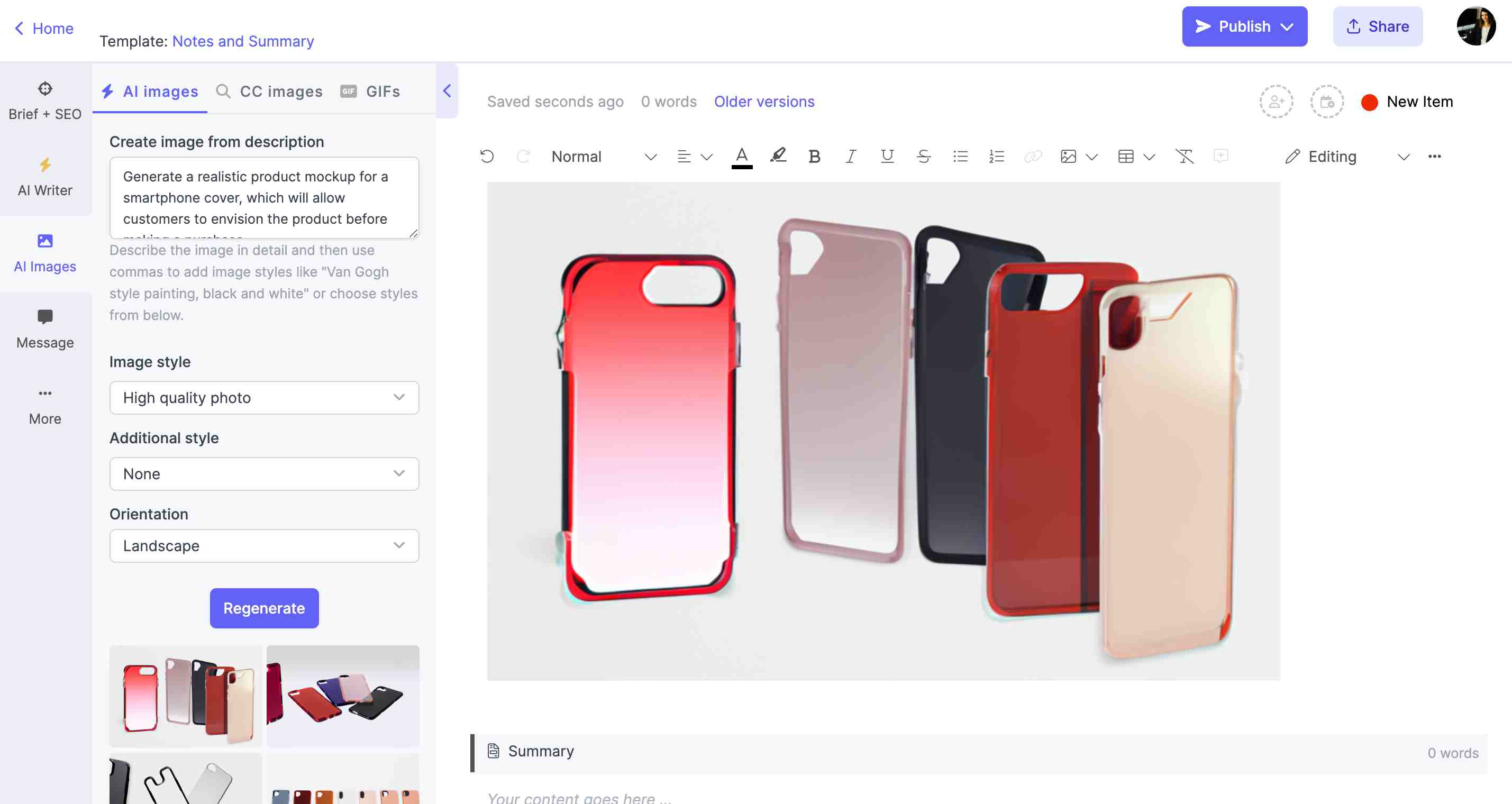Image resolution: width=1512 pixels, height=804 pixels.
Task: Click the hyperlink insert icon
Action: pos(1032,156)
